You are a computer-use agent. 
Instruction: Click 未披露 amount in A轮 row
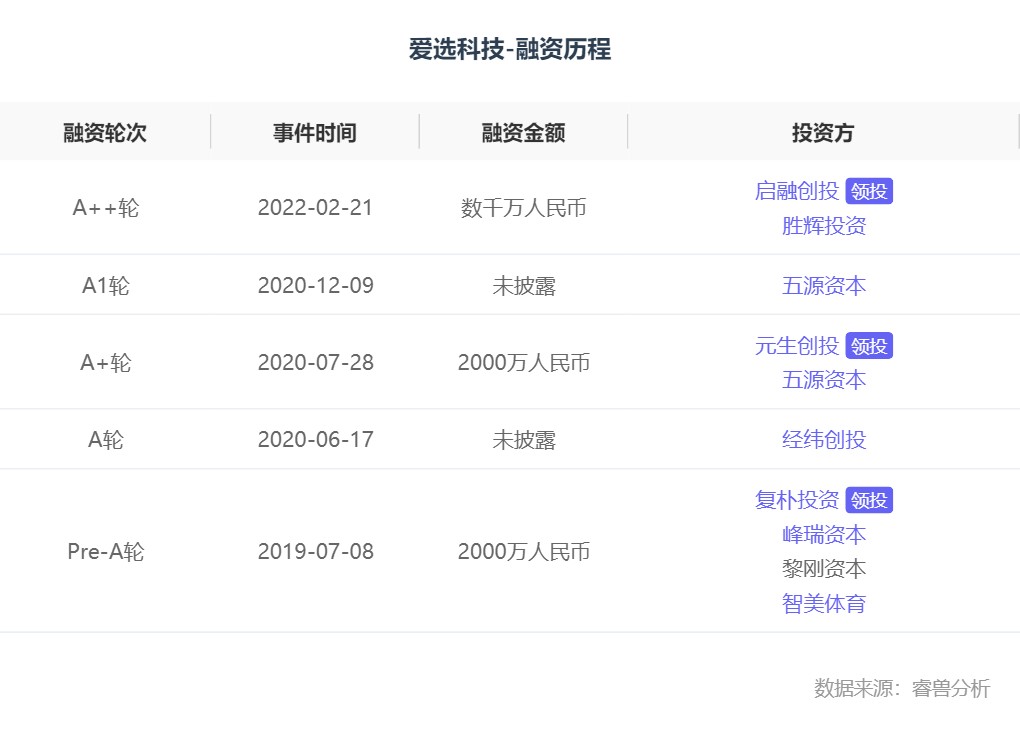524,440
